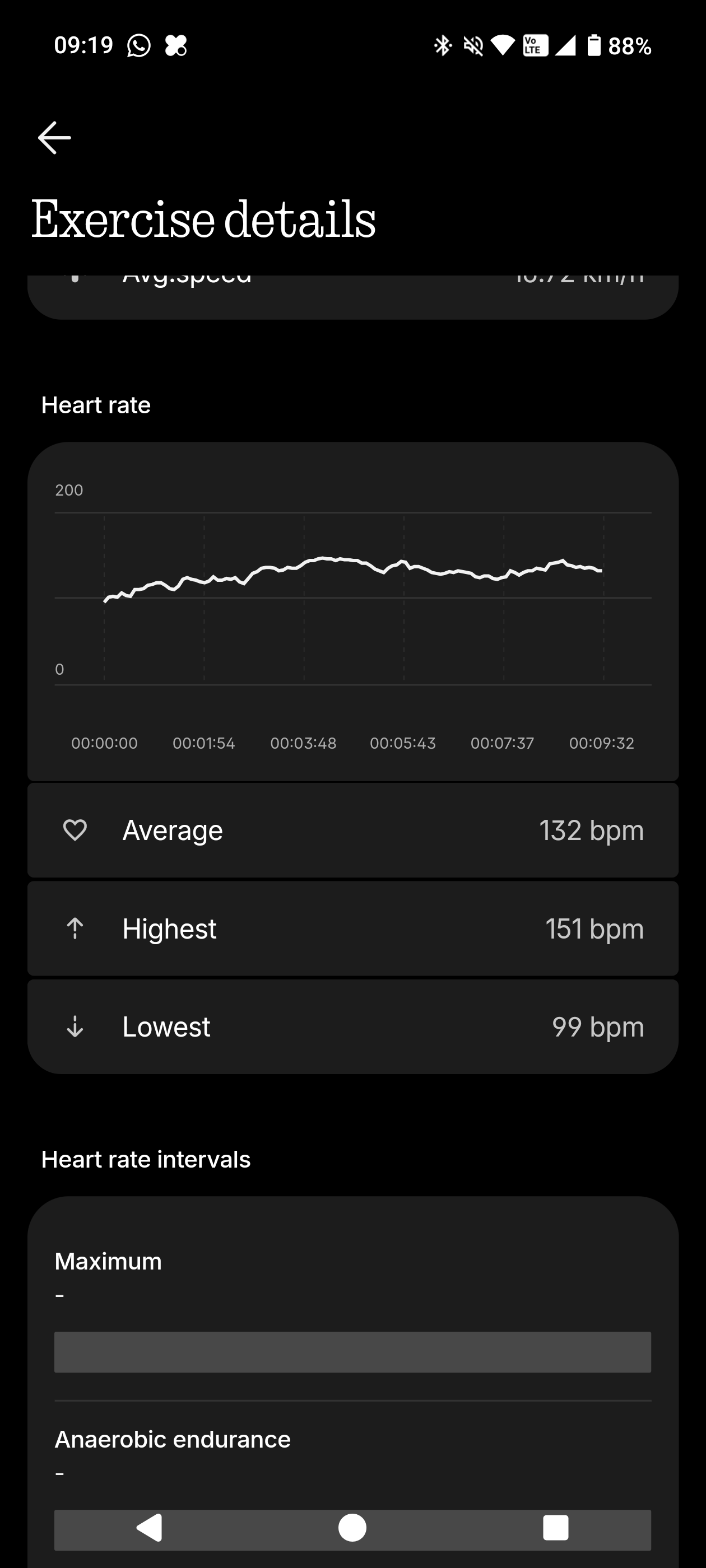
Task: Tap the 00:09:32 time marker on chart
Action: (602, 743)
